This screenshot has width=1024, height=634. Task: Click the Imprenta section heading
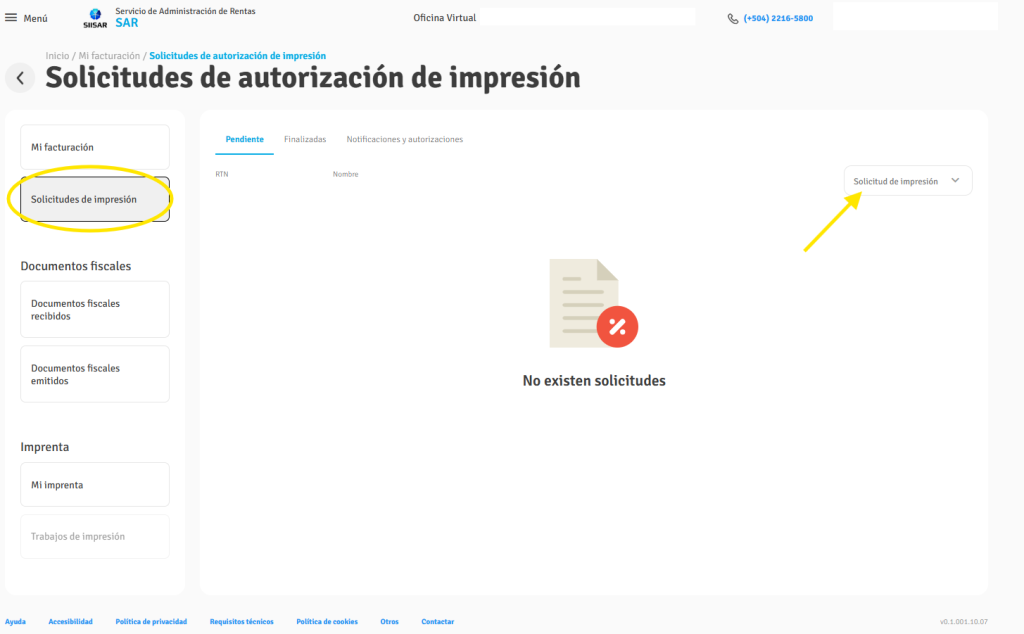(x=44, y=447)
